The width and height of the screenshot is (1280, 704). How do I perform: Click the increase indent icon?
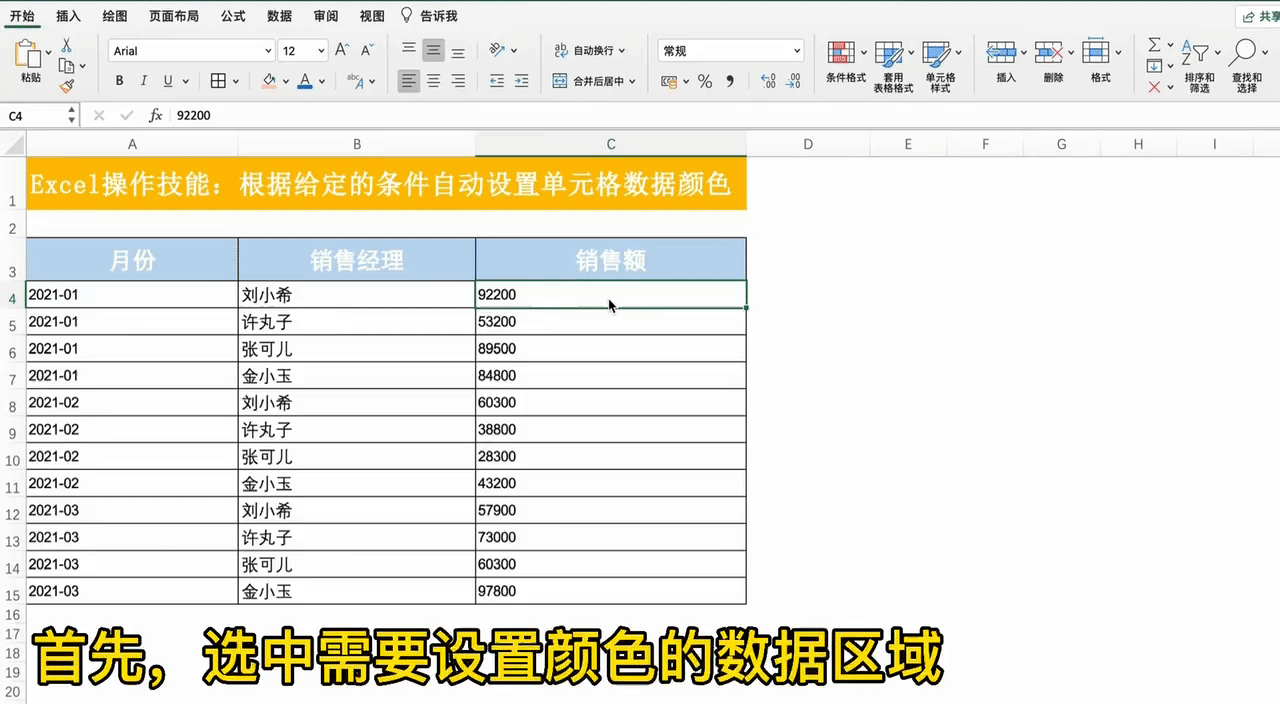pos(522,81)
